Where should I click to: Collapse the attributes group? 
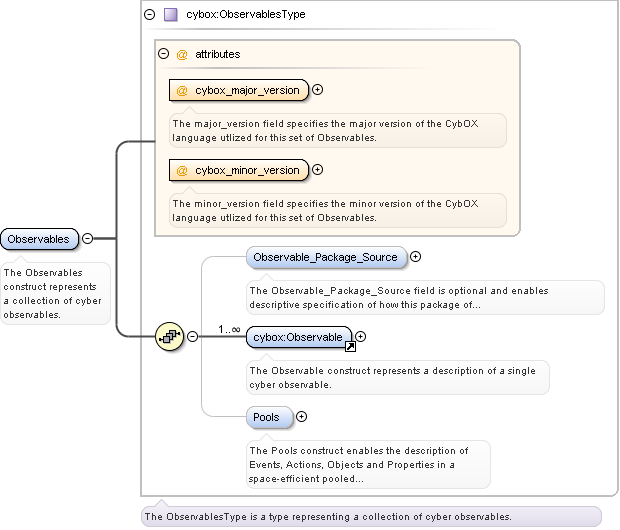[x=163, y=54]
